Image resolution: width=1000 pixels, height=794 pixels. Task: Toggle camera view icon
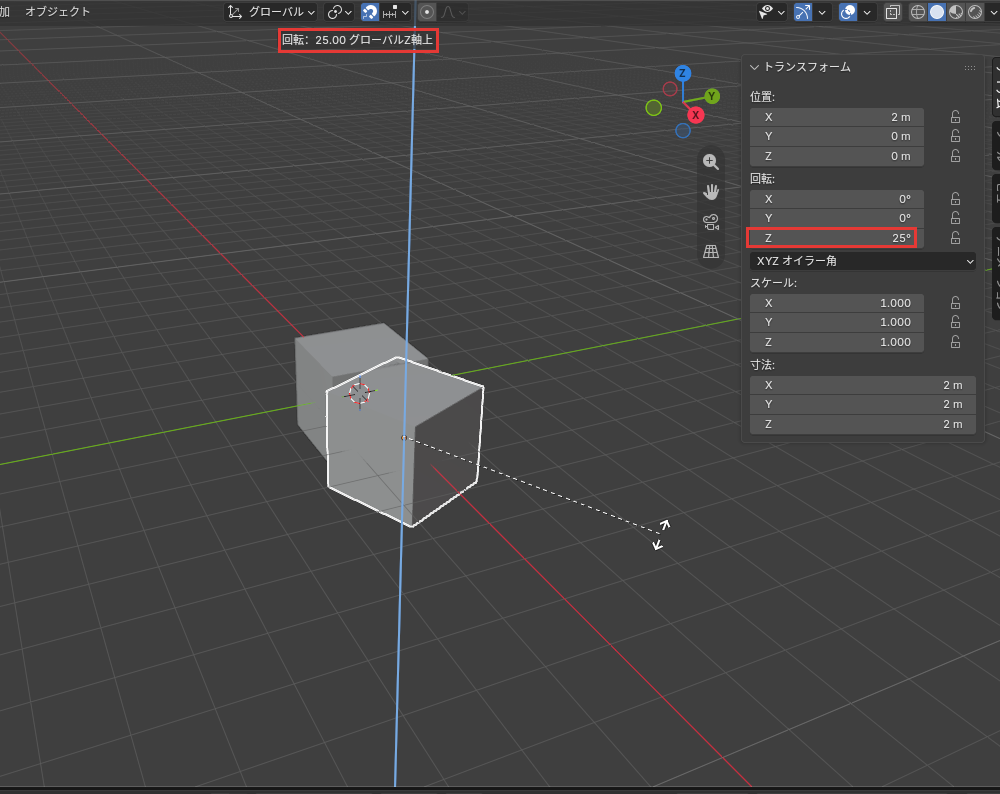(x=710, y=222)
